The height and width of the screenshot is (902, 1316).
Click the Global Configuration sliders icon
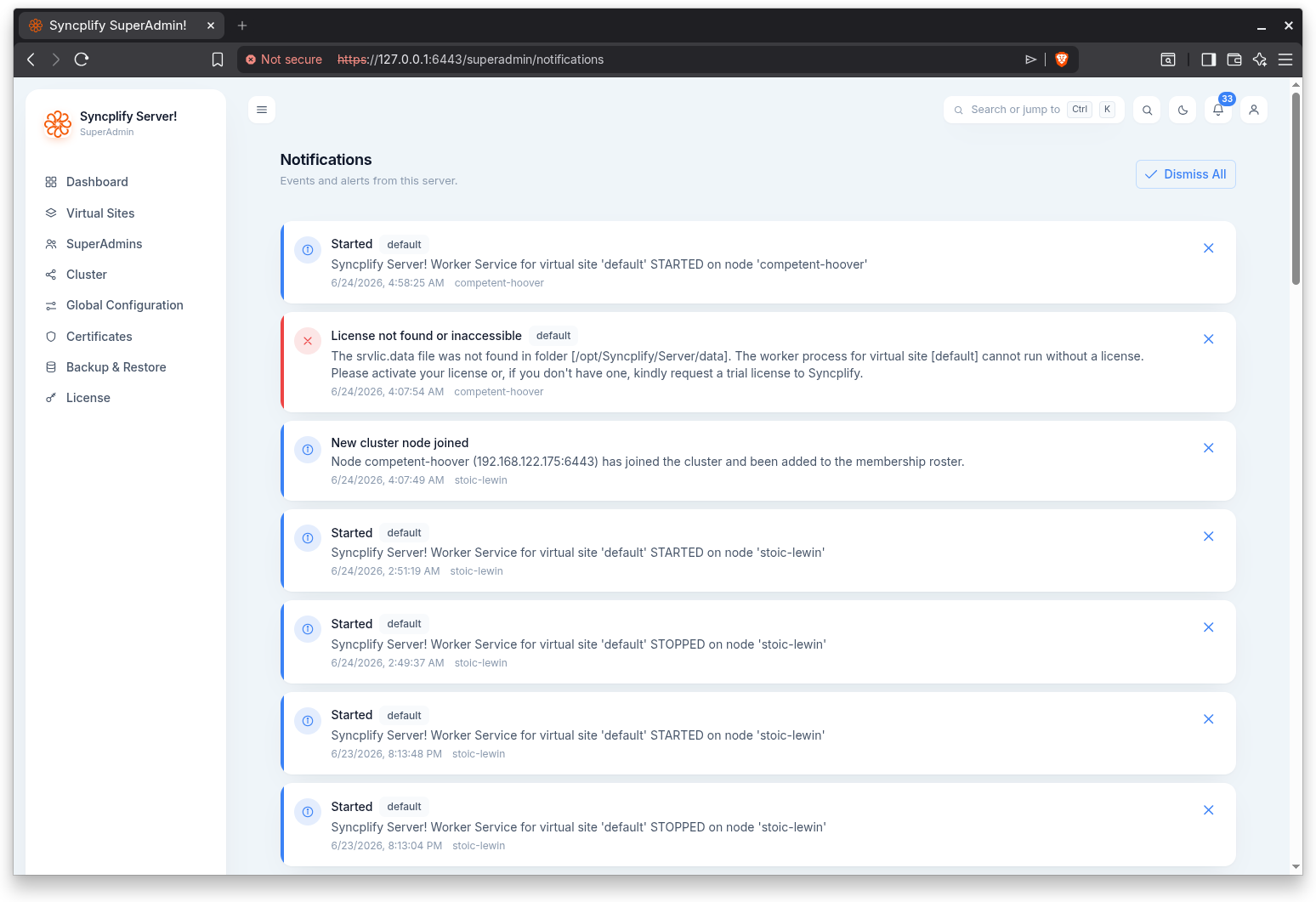coord(51,305)
